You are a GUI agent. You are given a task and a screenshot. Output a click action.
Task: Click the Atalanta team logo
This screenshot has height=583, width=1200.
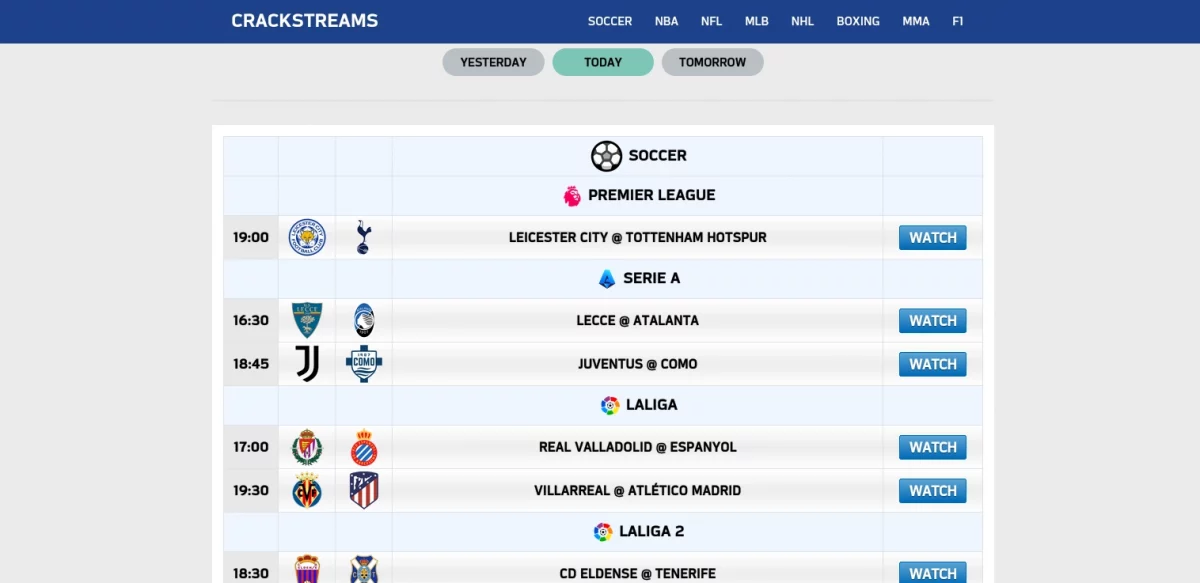coord(363,321)
